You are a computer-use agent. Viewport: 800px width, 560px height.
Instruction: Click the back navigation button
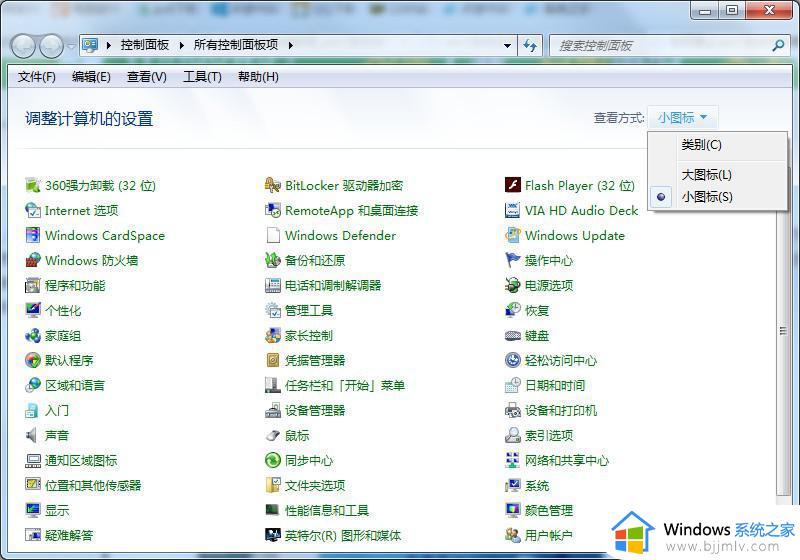[x=23, y=46]
